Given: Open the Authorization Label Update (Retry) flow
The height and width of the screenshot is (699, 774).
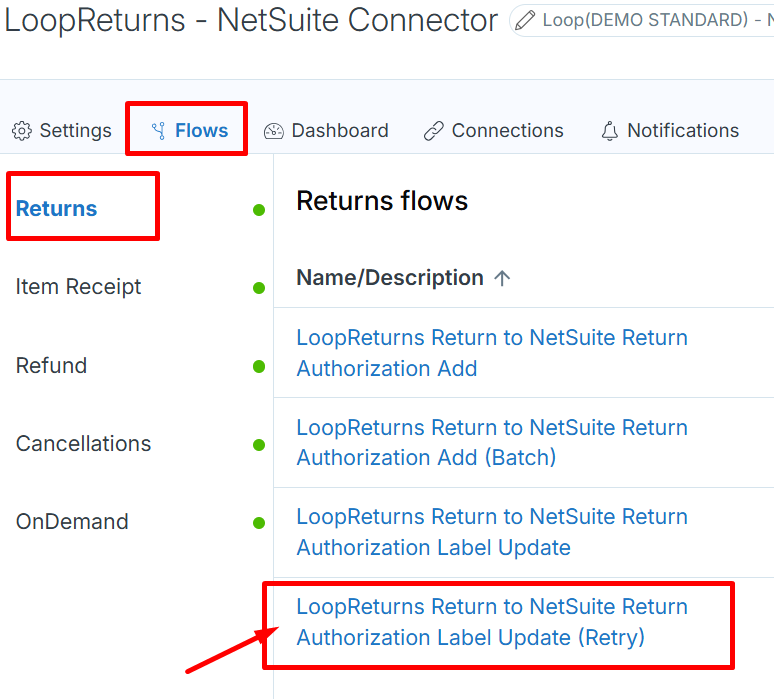Looking at the screenshot, I should click(x=492, y=622).
